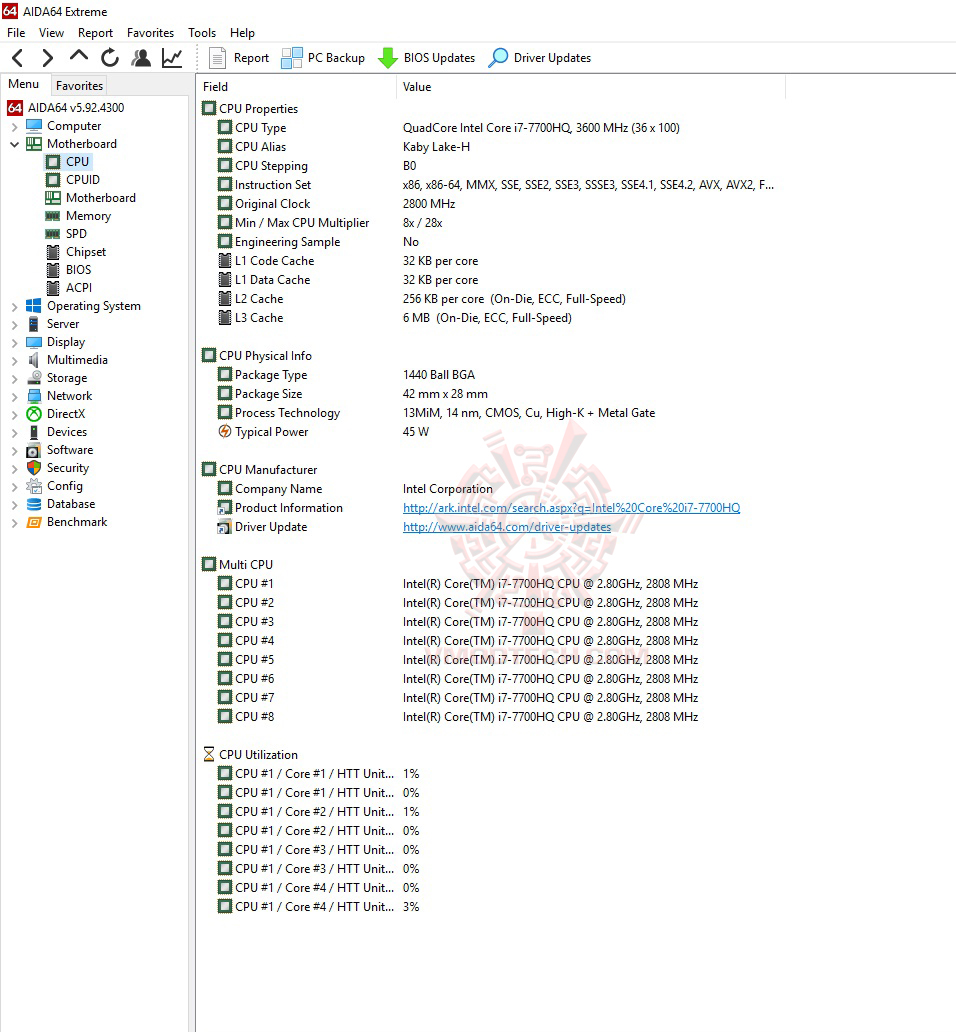Open the Tools menu

tap(202, 33)
